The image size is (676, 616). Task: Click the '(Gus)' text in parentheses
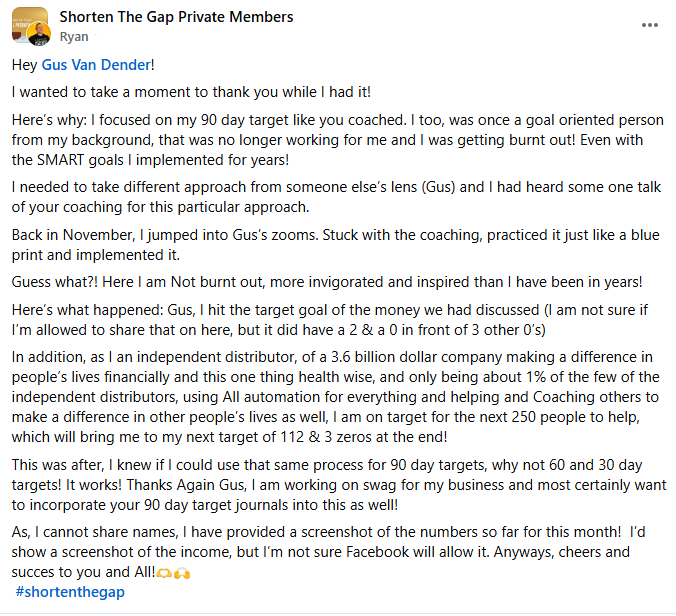(438, 187)
